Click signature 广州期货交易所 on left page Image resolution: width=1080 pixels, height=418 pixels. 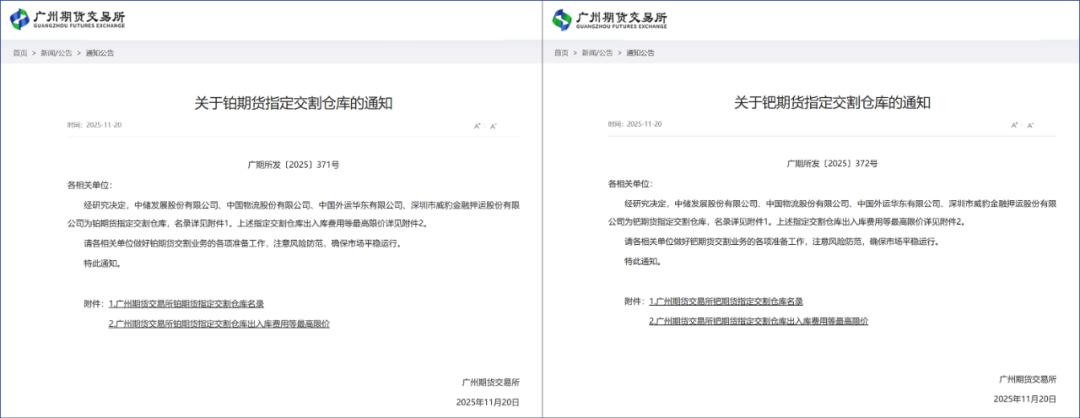(490, 382)
